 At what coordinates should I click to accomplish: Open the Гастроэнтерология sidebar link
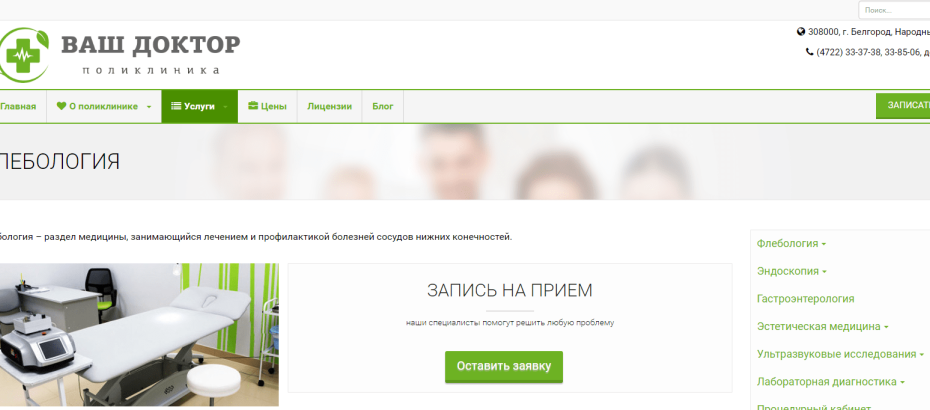(805, 299)
